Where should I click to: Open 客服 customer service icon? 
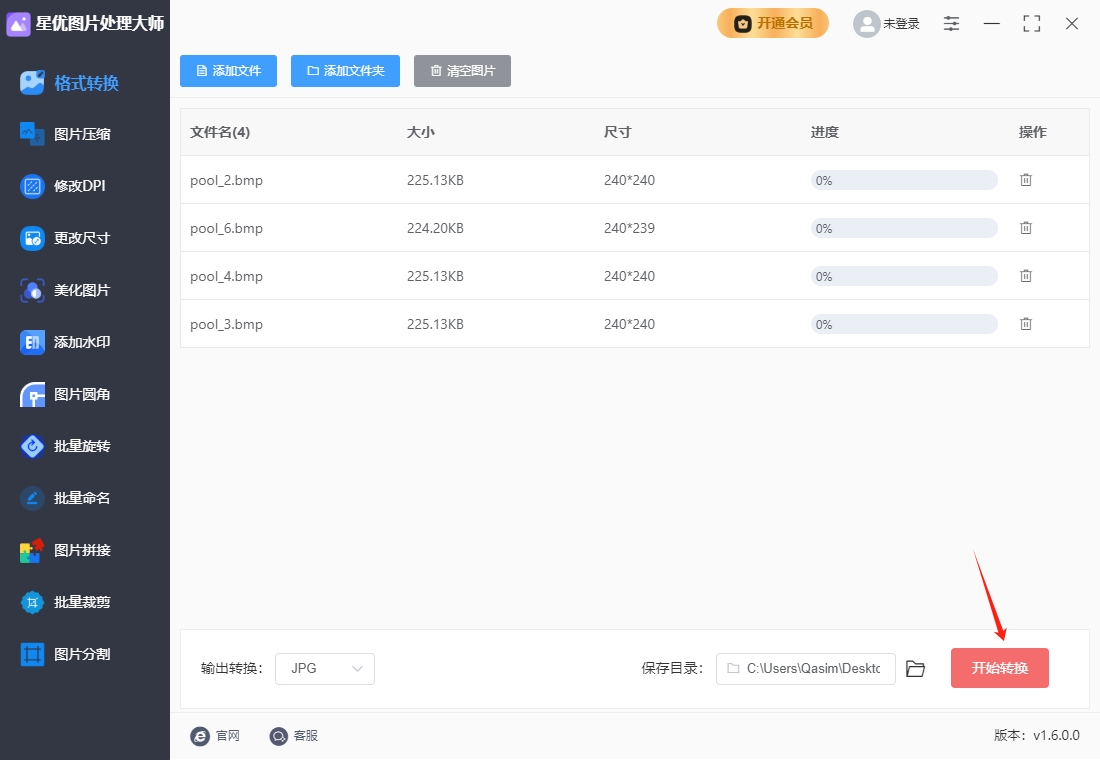point(279,735)
